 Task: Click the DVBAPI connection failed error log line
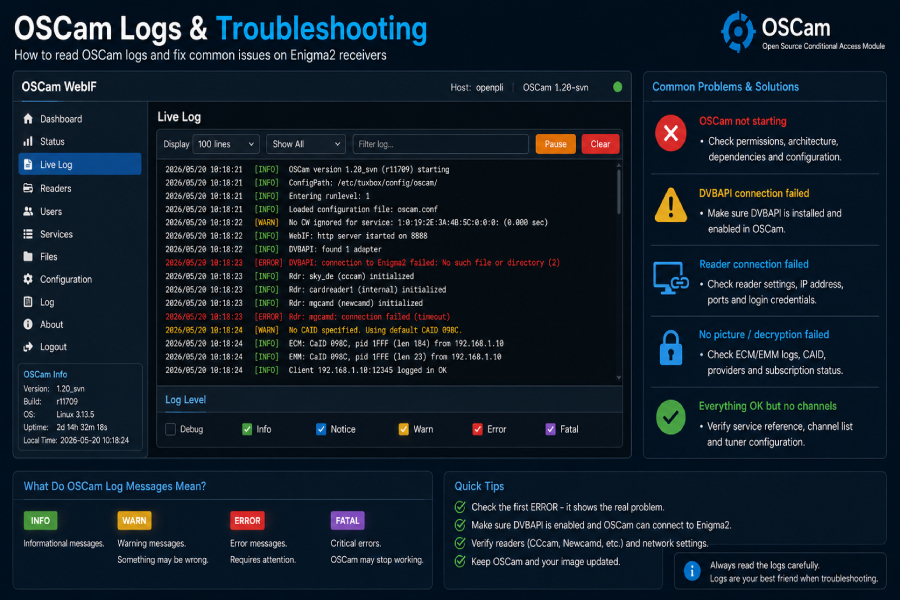click(362, 262)
